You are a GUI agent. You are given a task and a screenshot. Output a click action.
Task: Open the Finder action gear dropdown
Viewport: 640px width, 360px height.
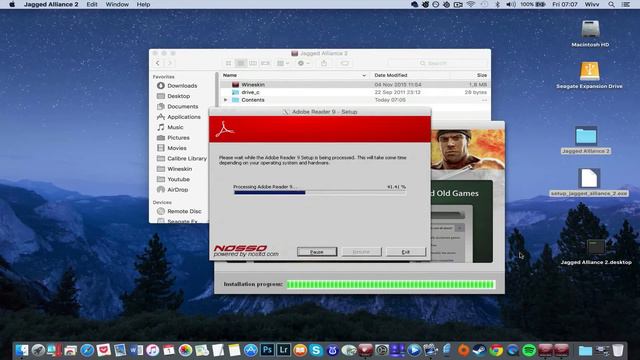[303, 63]
